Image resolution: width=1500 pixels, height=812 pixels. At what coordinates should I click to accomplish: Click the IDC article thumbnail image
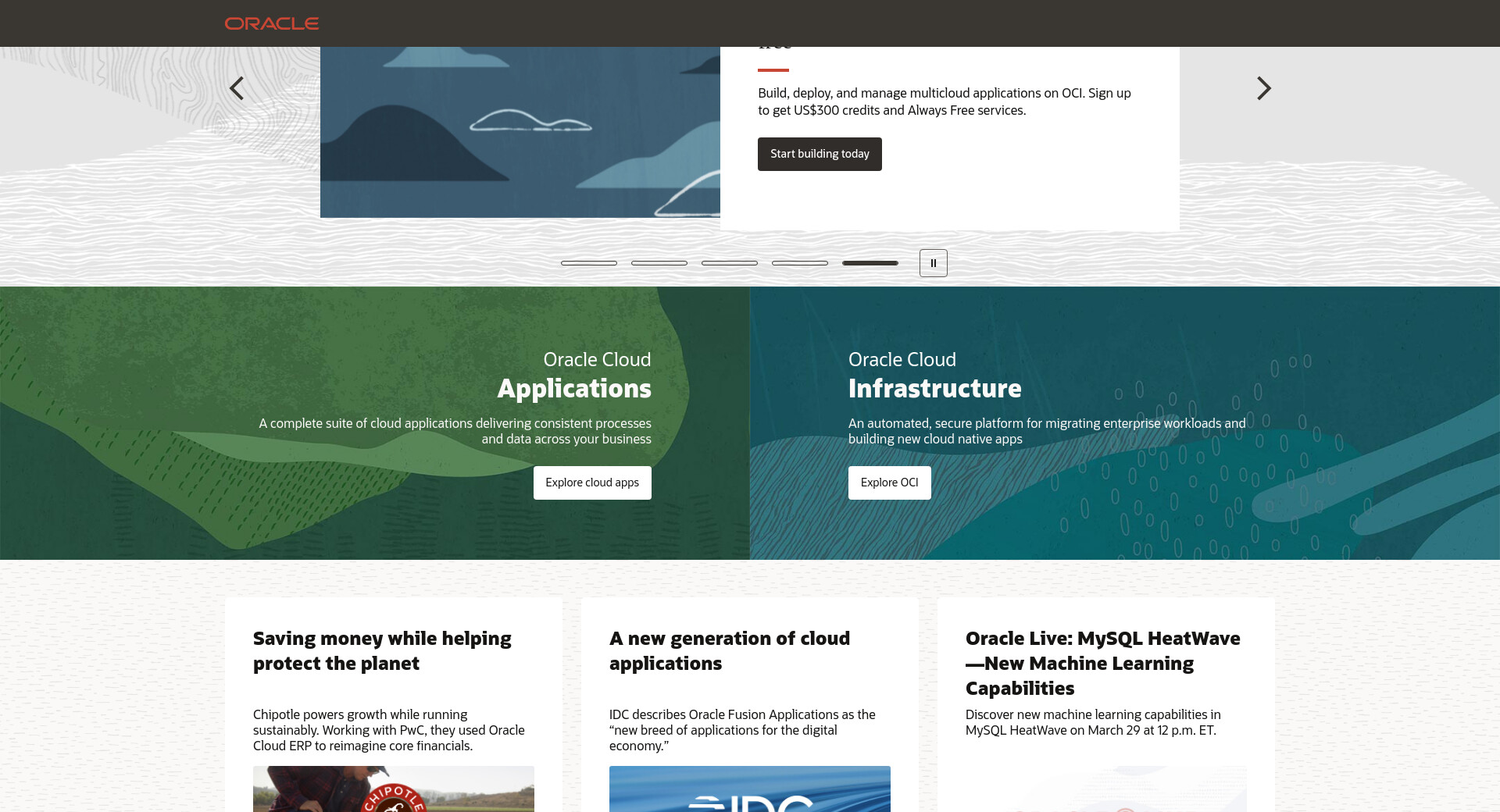(750, 789)
